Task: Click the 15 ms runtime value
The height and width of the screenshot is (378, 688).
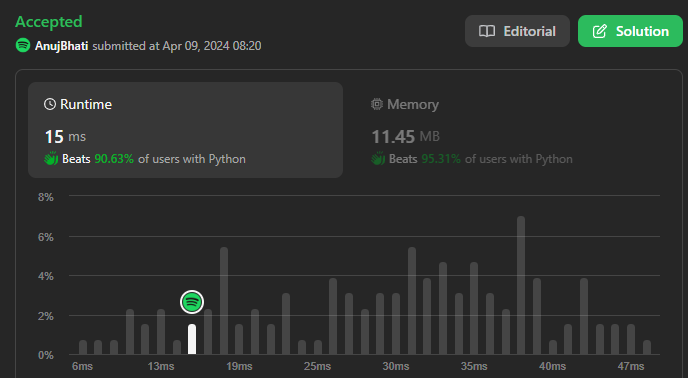Action: (65, 137)
